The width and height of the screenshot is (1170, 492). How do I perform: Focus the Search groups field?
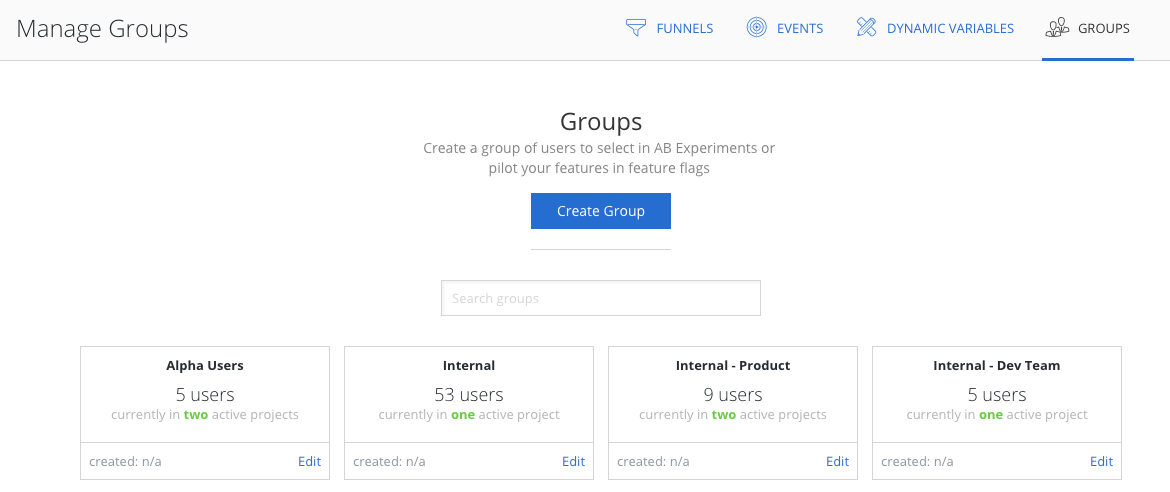click(x=601, y=299)
